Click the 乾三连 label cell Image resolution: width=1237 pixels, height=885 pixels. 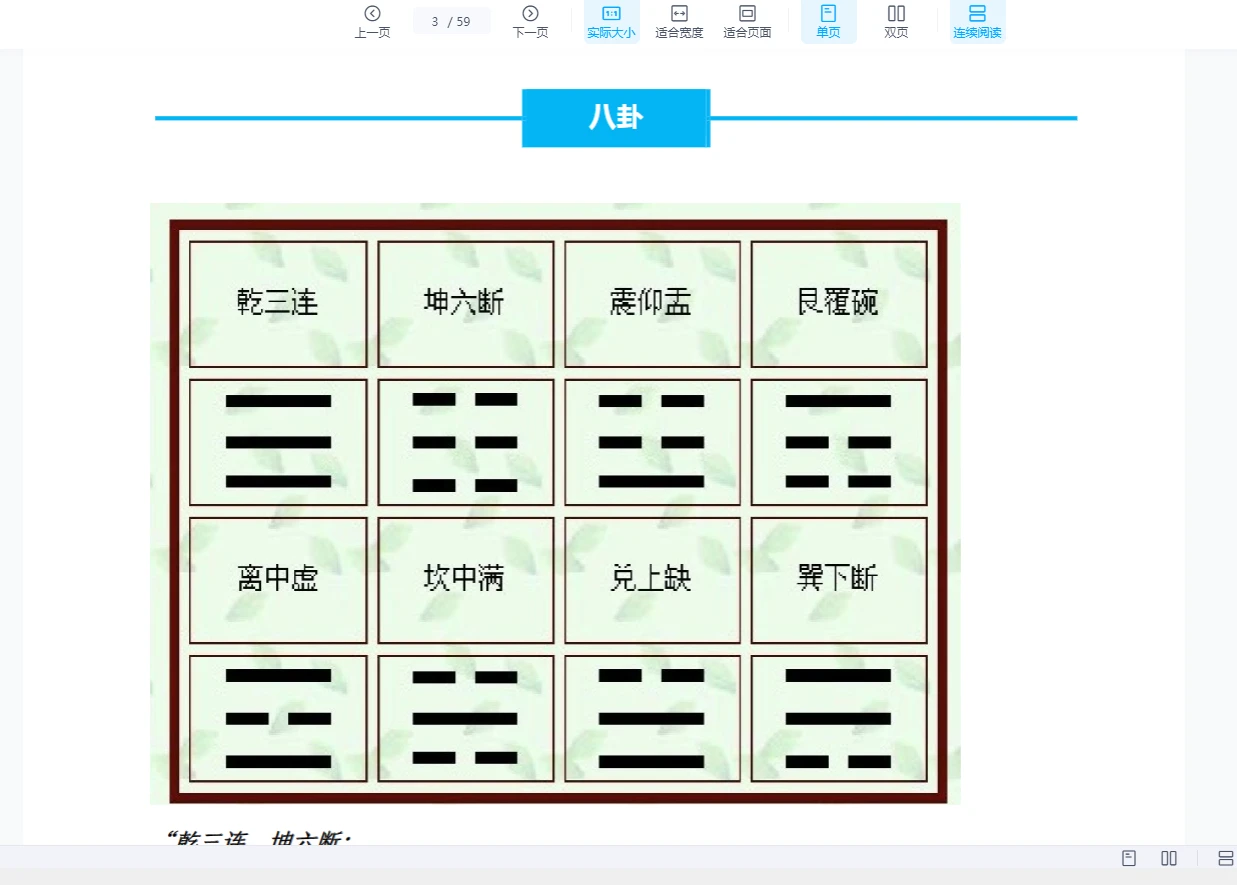[278, 303]
